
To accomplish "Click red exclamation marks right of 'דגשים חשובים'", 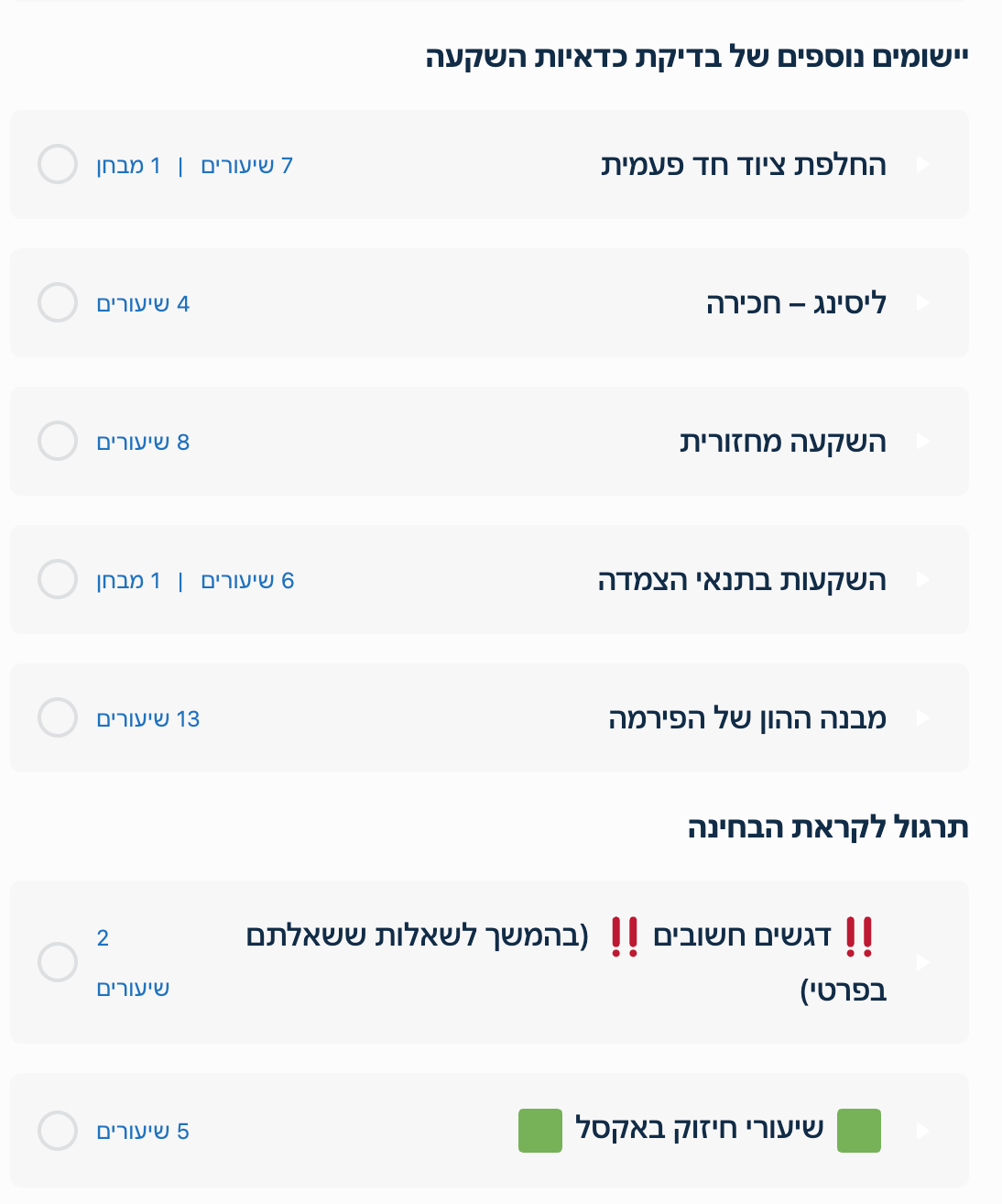I will pos(859,936).
